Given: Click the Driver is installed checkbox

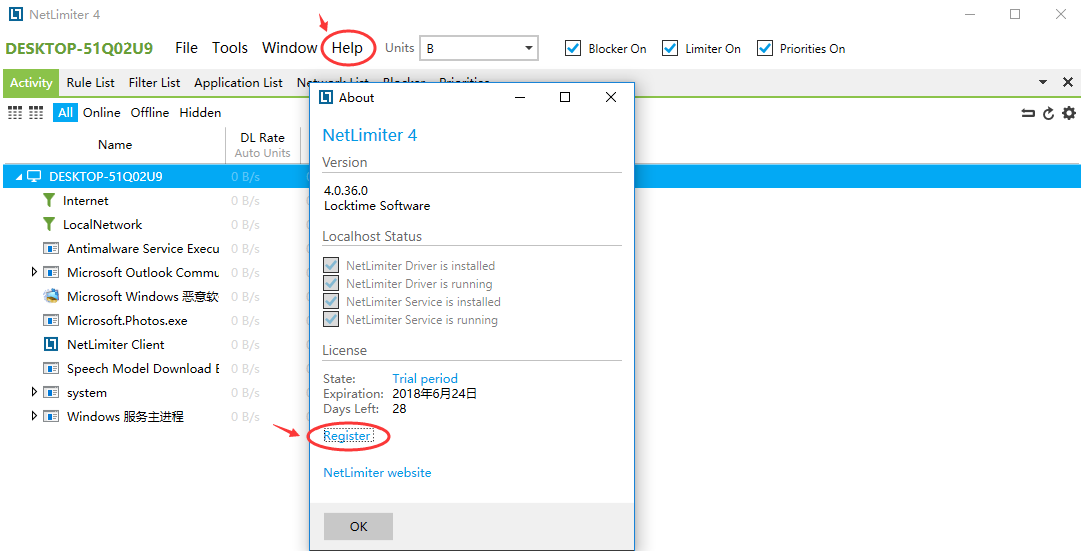Looking at the screenshot, I should (x=331, y=265).
